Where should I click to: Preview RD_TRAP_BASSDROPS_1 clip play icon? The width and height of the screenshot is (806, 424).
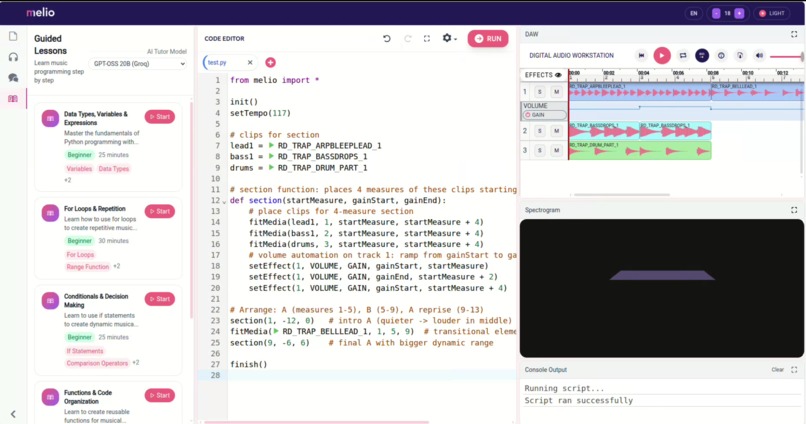[x=271, y=156]
